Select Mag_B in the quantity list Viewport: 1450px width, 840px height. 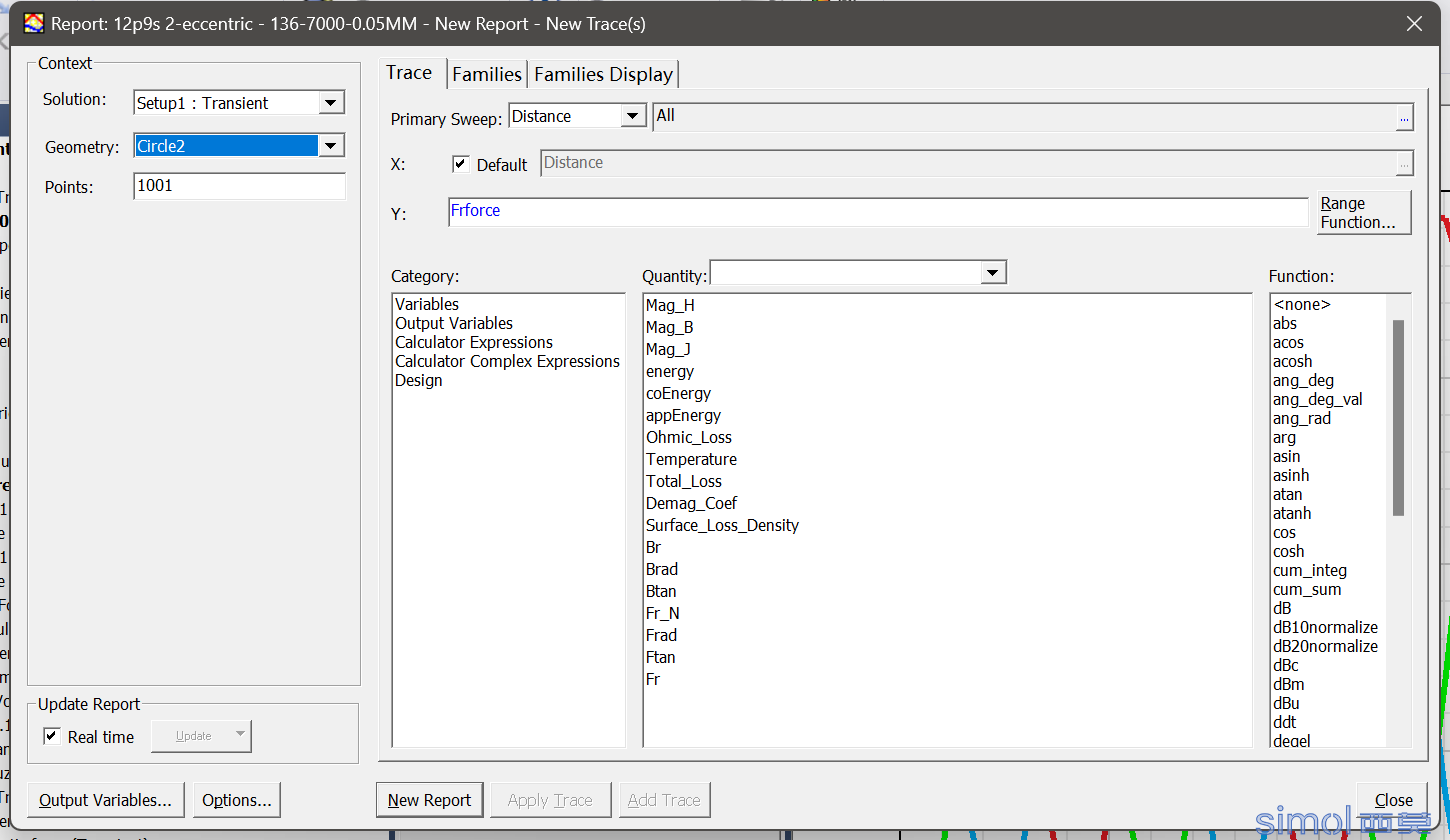point(670,327)
